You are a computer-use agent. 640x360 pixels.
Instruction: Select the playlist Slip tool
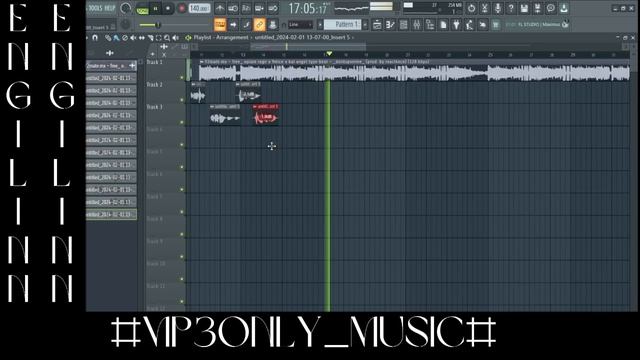142,38
